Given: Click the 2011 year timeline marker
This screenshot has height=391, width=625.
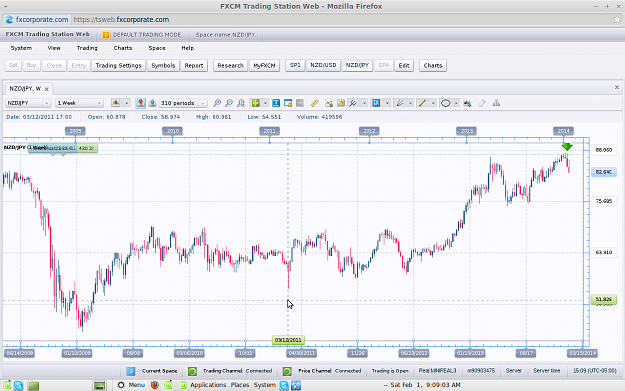Looking at the screenshot, I should click(269, 131).
